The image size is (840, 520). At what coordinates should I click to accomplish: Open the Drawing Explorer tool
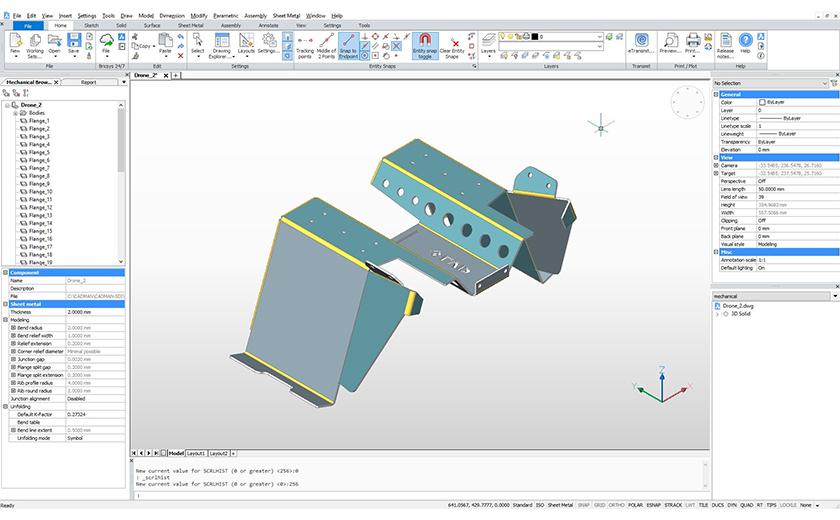(x=221, y=43)
